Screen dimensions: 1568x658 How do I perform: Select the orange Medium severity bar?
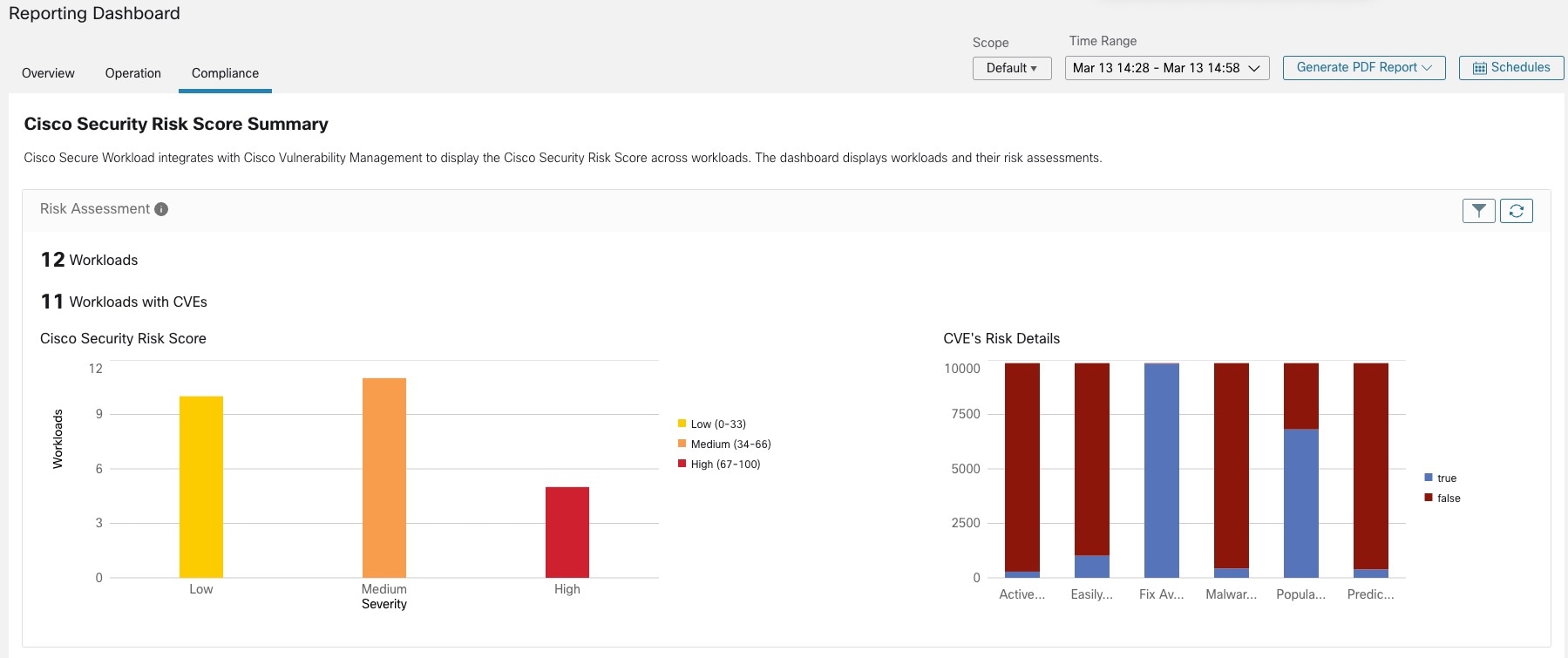[384, 478]
